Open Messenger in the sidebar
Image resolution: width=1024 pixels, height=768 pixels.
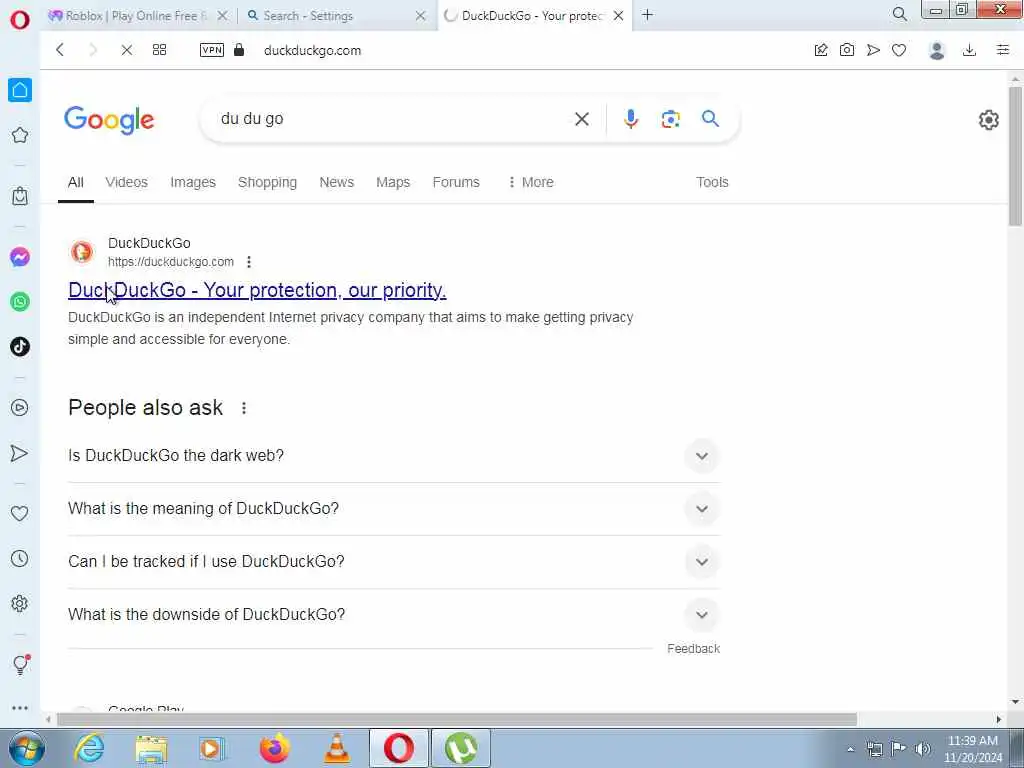[20, 257]
